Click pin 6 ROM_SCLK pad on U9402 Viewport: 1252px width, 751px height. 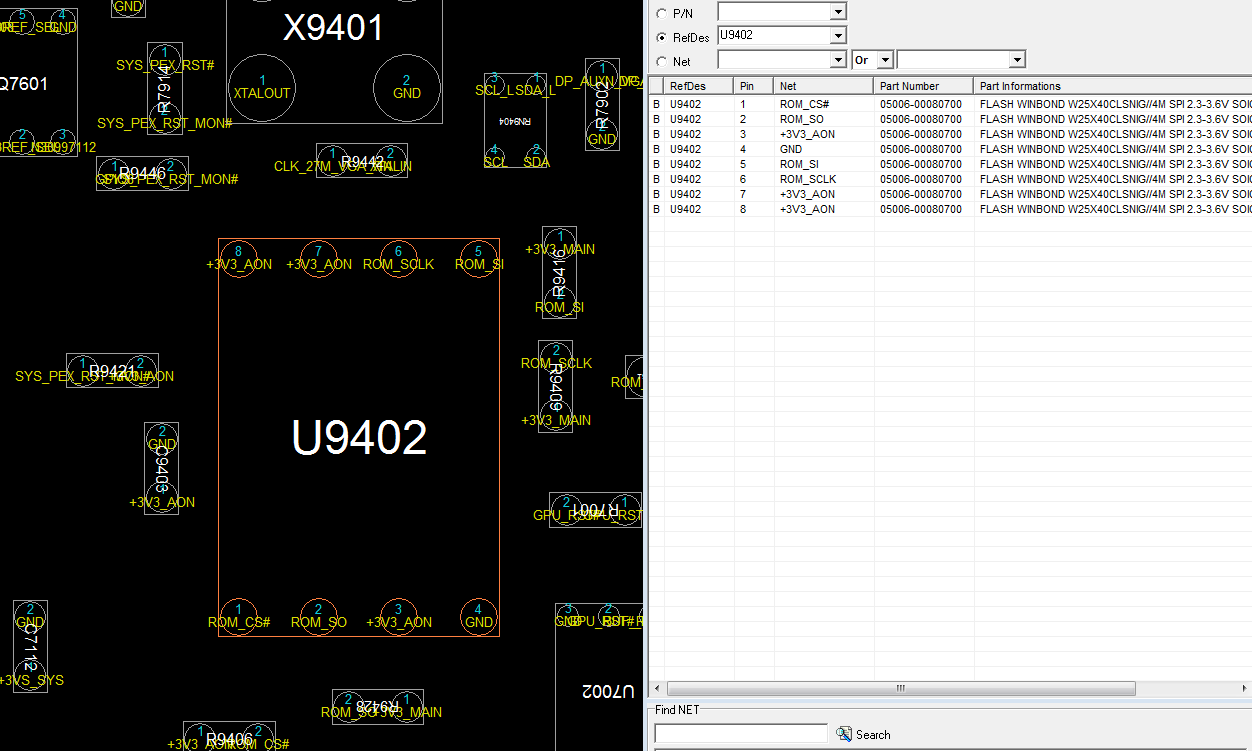pos(398,258)
